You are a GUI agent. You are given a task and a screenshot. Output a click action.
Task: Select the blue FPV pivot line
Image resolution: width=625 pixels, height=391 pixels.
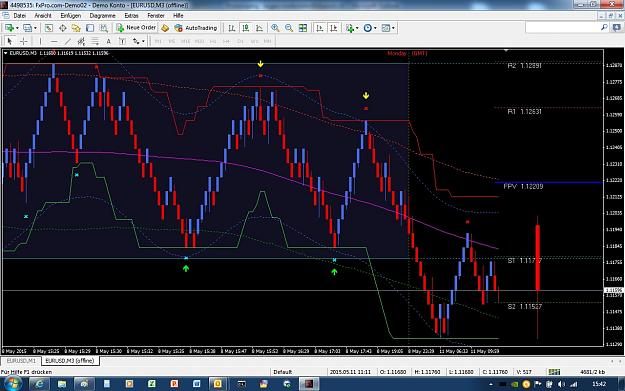pos(549,183)
